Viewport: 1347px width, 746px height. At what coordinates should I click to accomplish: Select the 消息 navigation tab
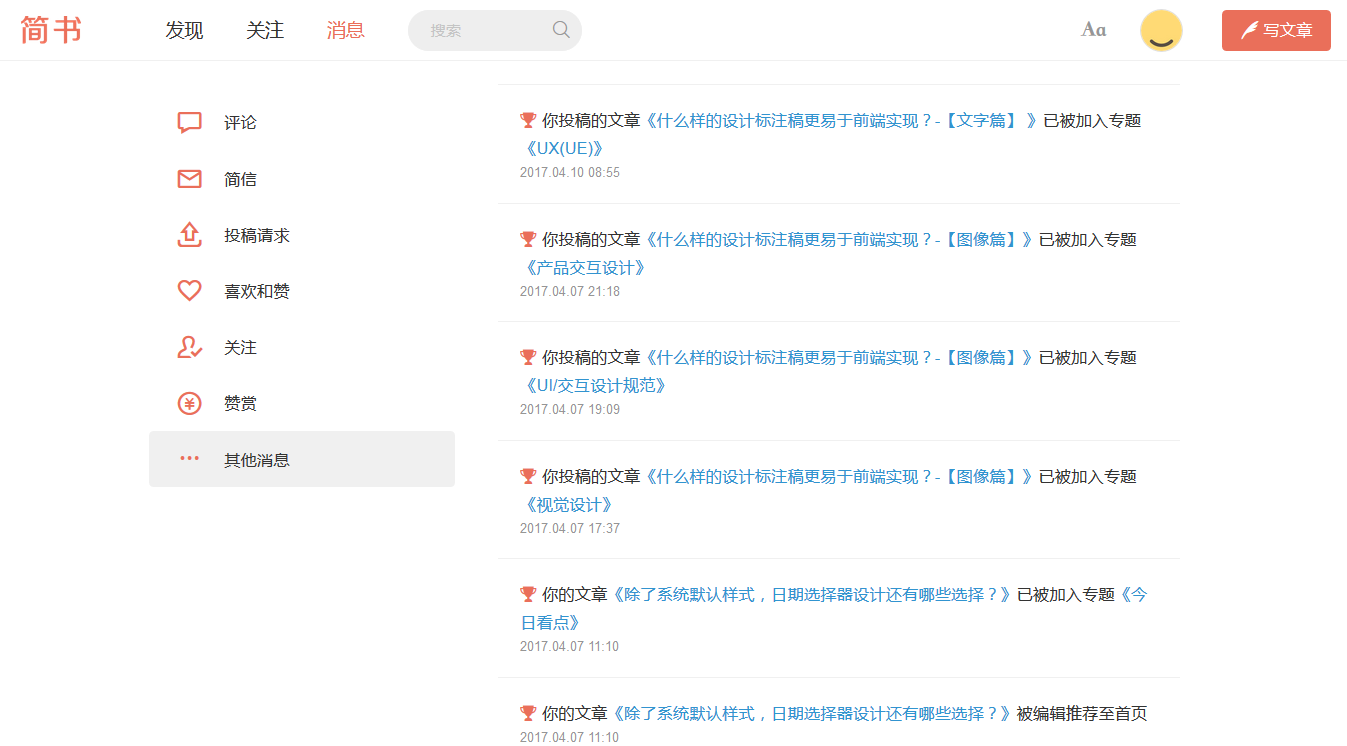[346, 30]
